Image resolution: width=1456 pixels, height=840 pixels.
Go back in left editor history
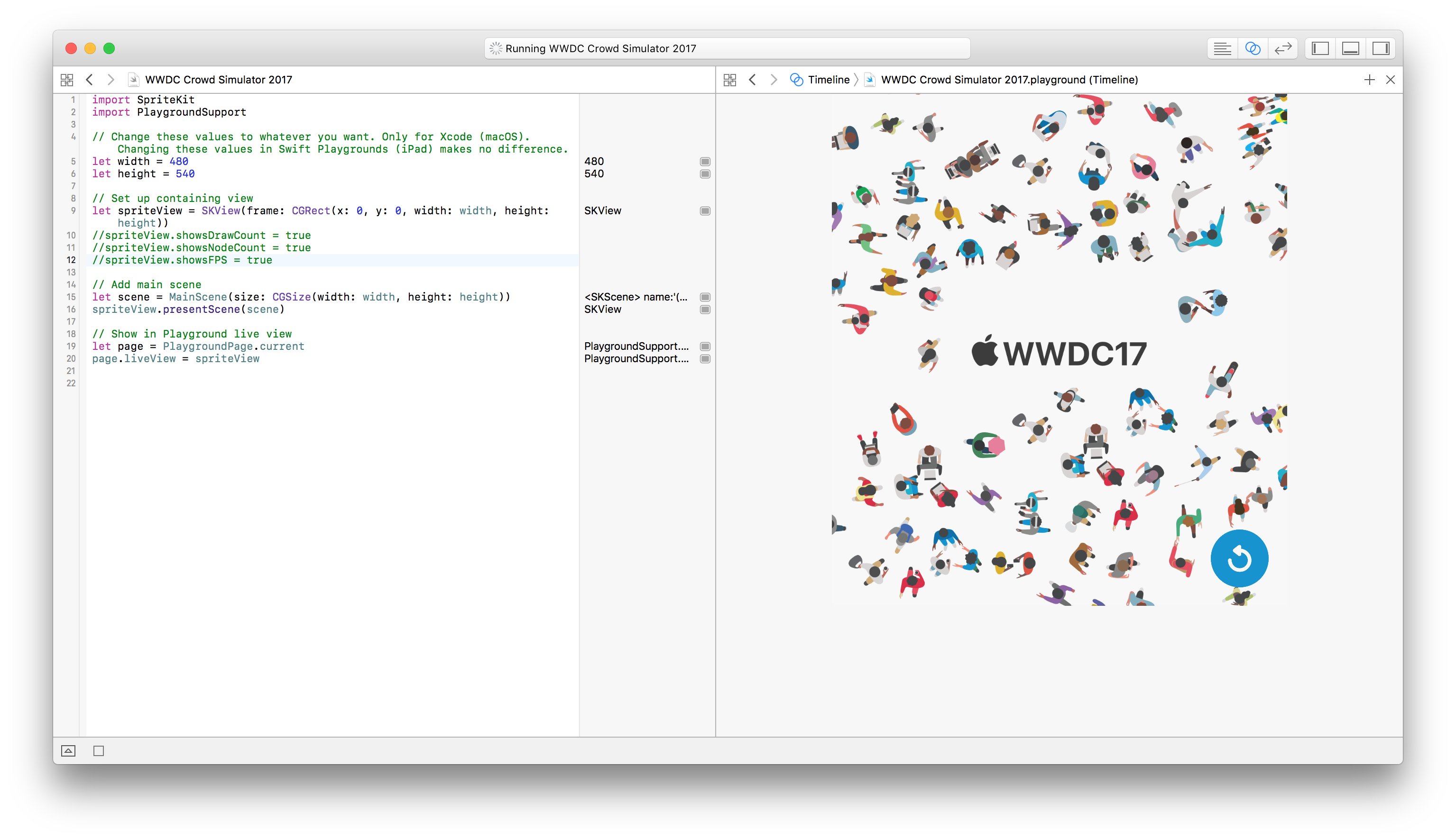click(90, 80)
